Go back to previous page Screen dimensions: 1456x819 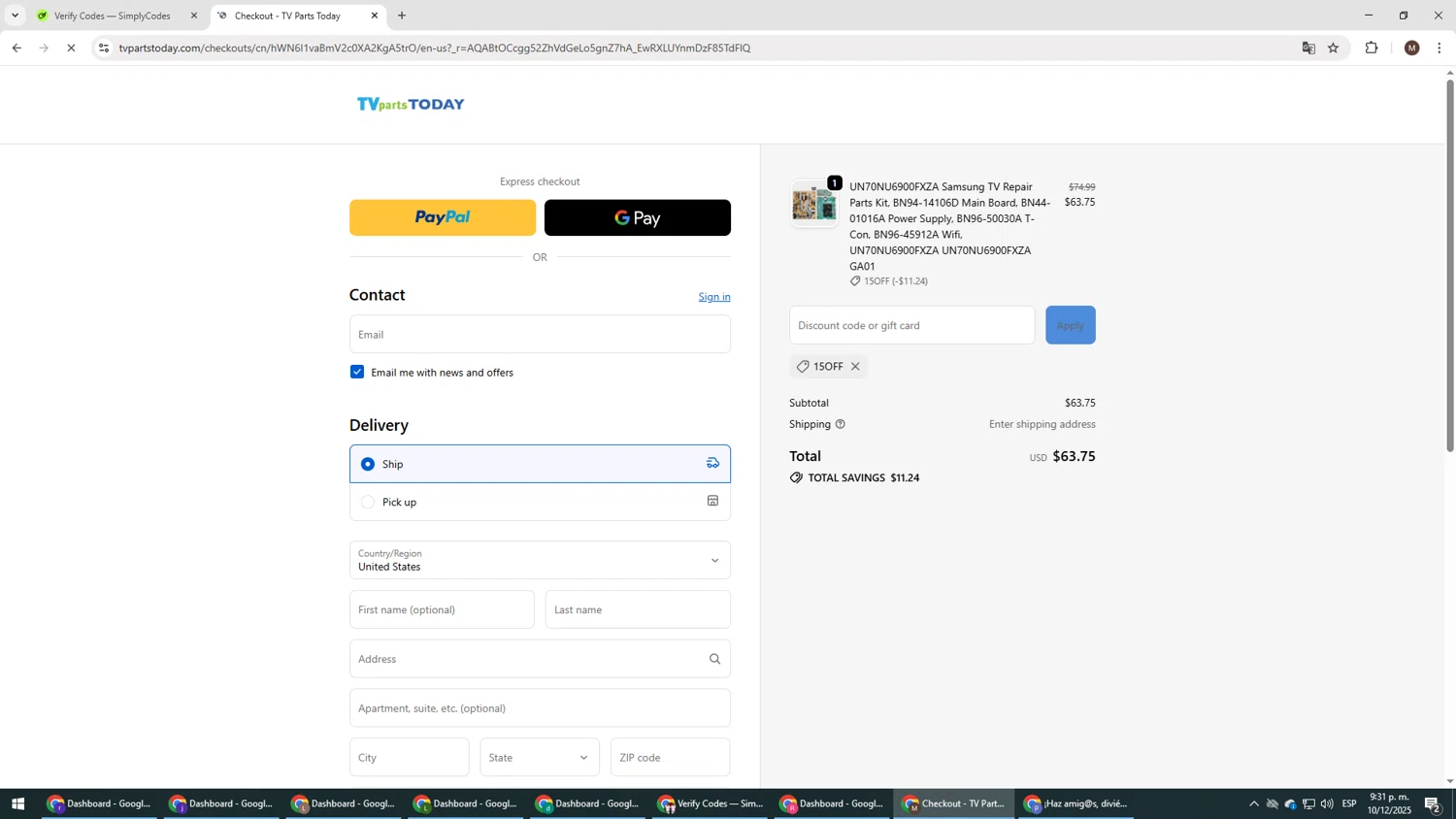click(x=17, y=48)
